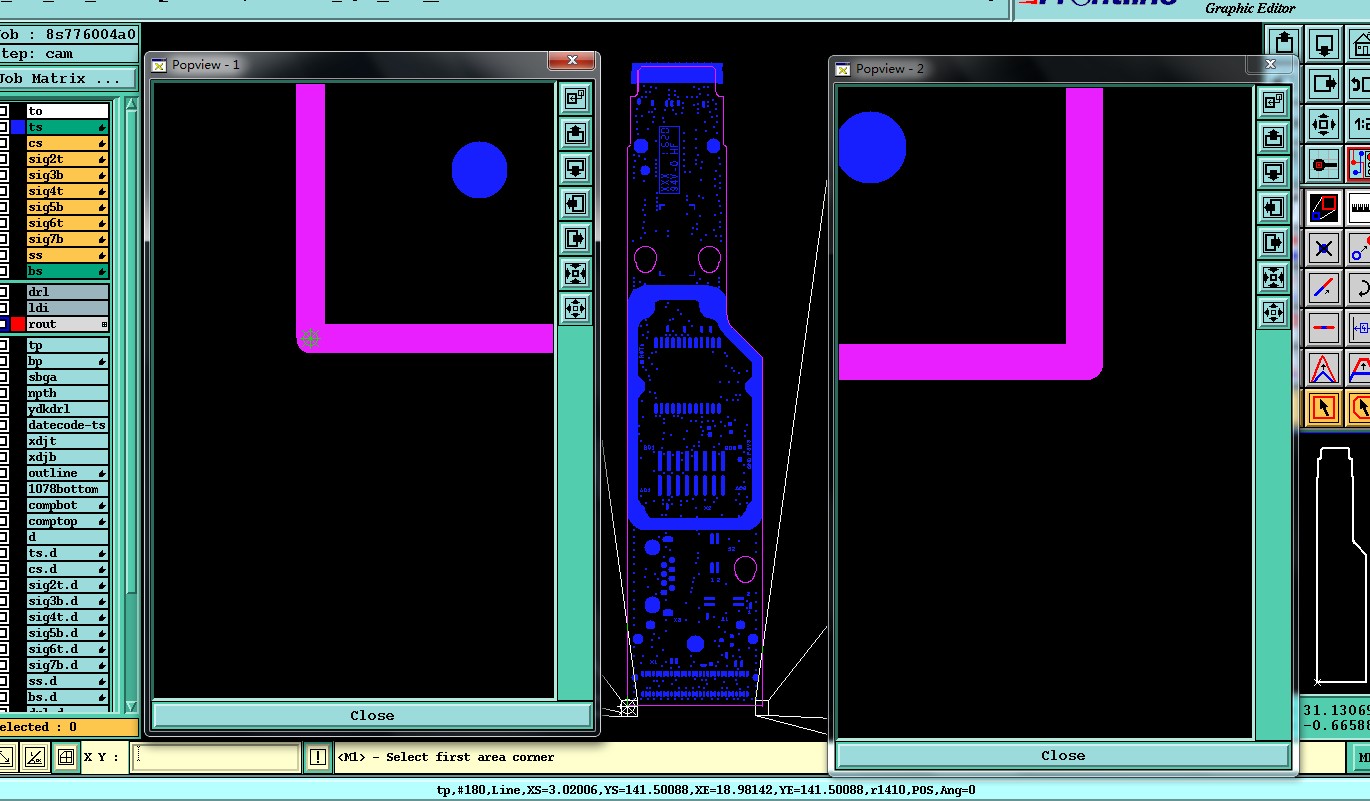Viewport: 1370px width, 801px height.
Task: Click the red color swatch of rout layer
Action: pyautogui.click(x=17, y=324)
